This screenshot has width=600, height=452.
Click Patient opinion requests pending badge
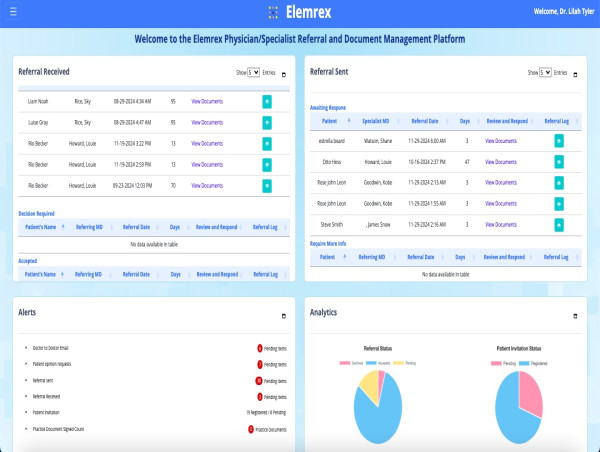(260, 364)
